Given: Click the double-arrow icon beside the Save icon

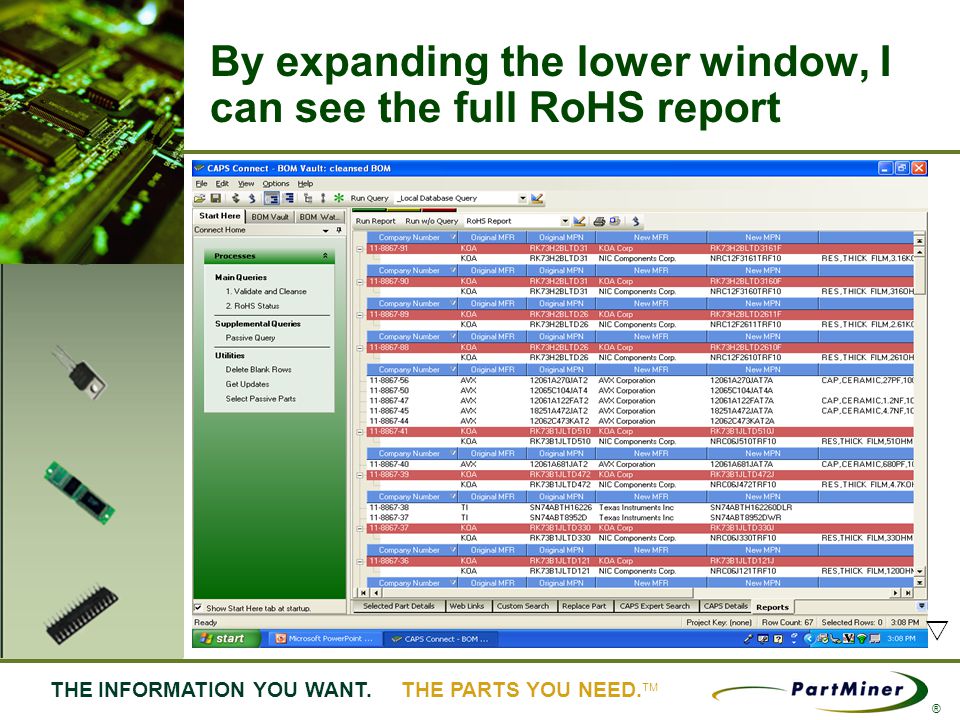Looking at the screenshot, I should 236,198.
